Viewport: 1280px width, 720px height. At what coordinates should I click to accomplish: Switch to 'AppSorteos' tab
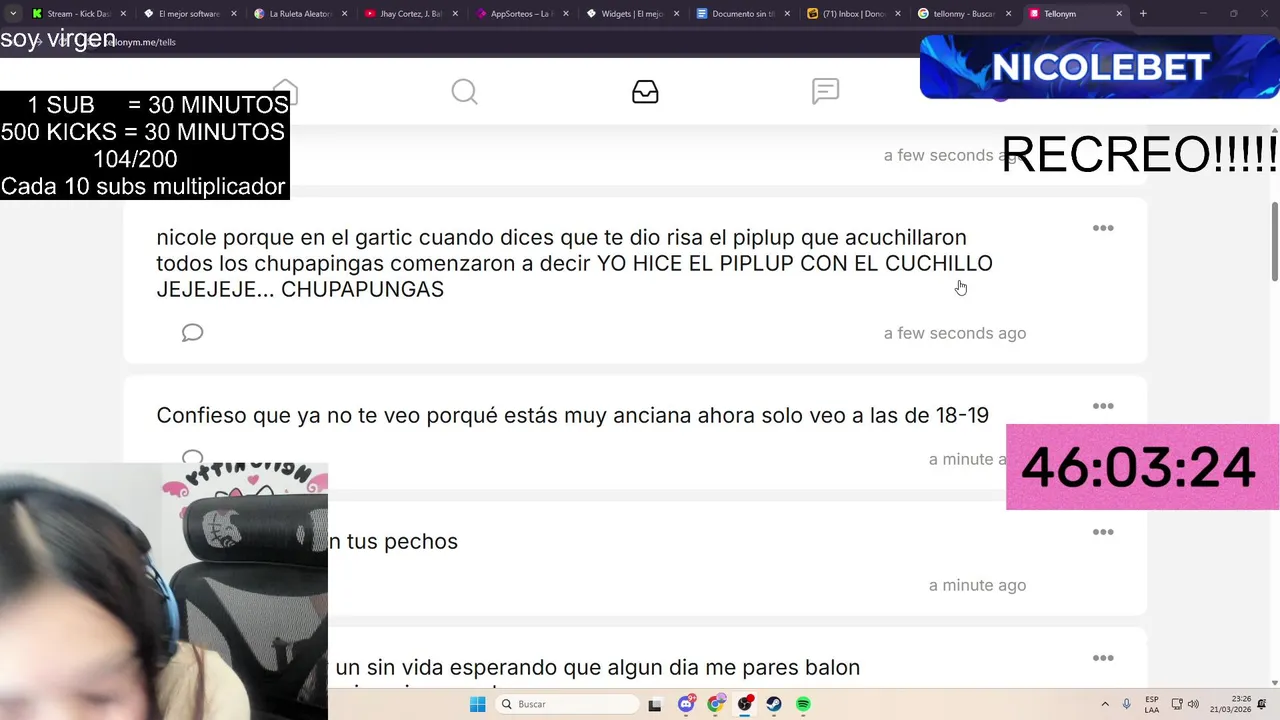(523, 14)
